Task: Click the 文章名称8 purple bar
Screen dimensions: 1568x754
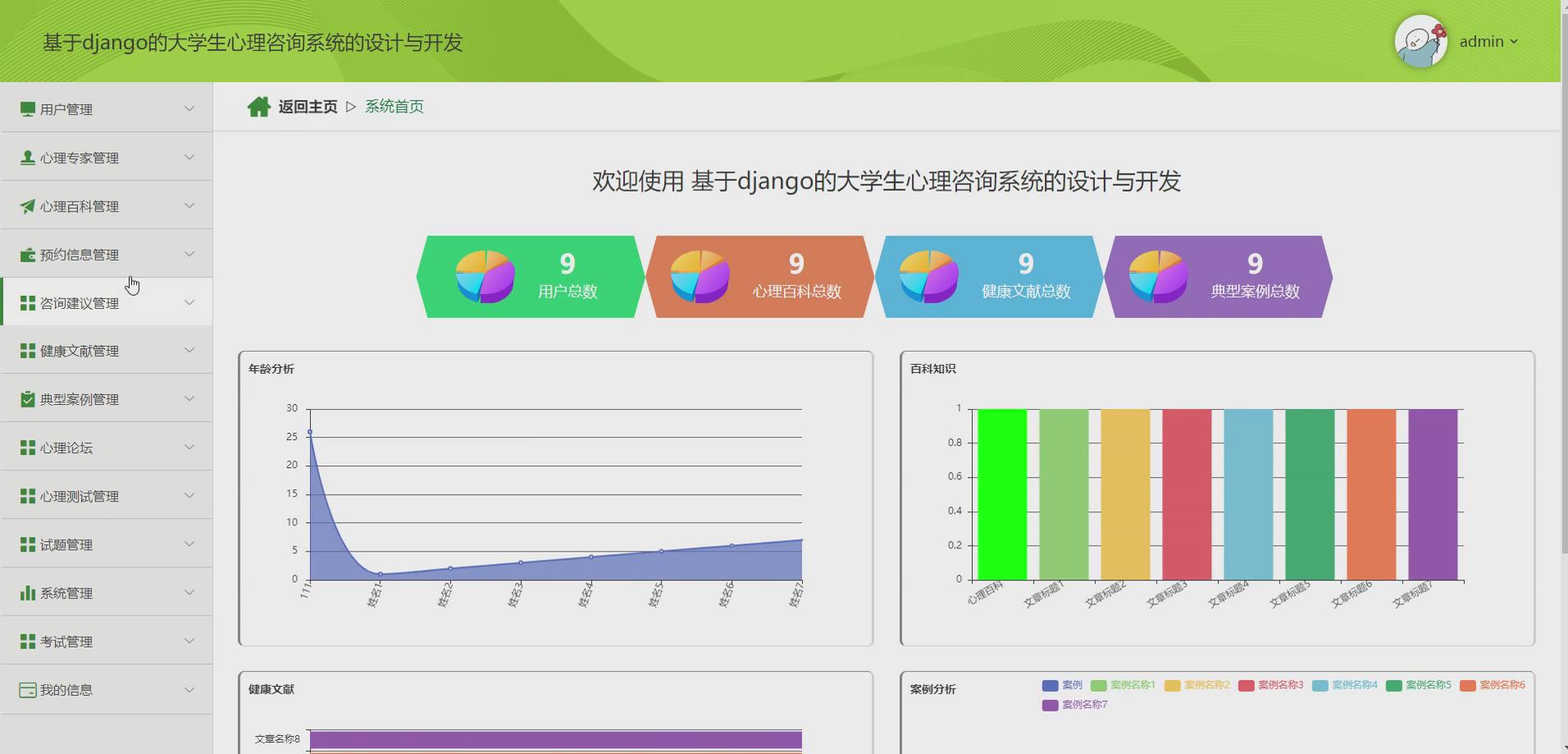Action: (x=556, y=739)
